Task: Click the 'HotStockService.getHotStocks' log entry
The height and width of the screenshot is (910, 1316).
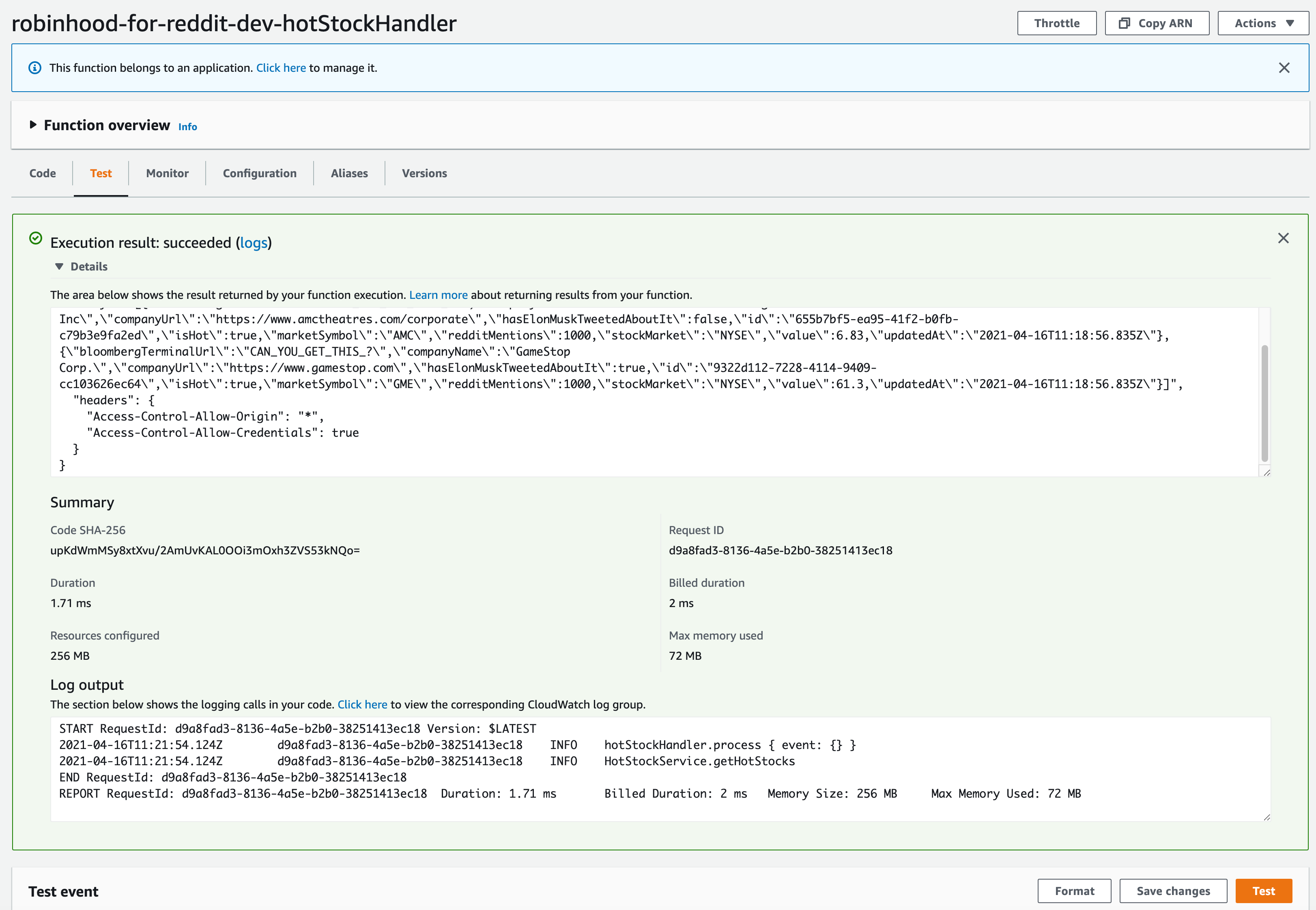Action: click(699, 761)
